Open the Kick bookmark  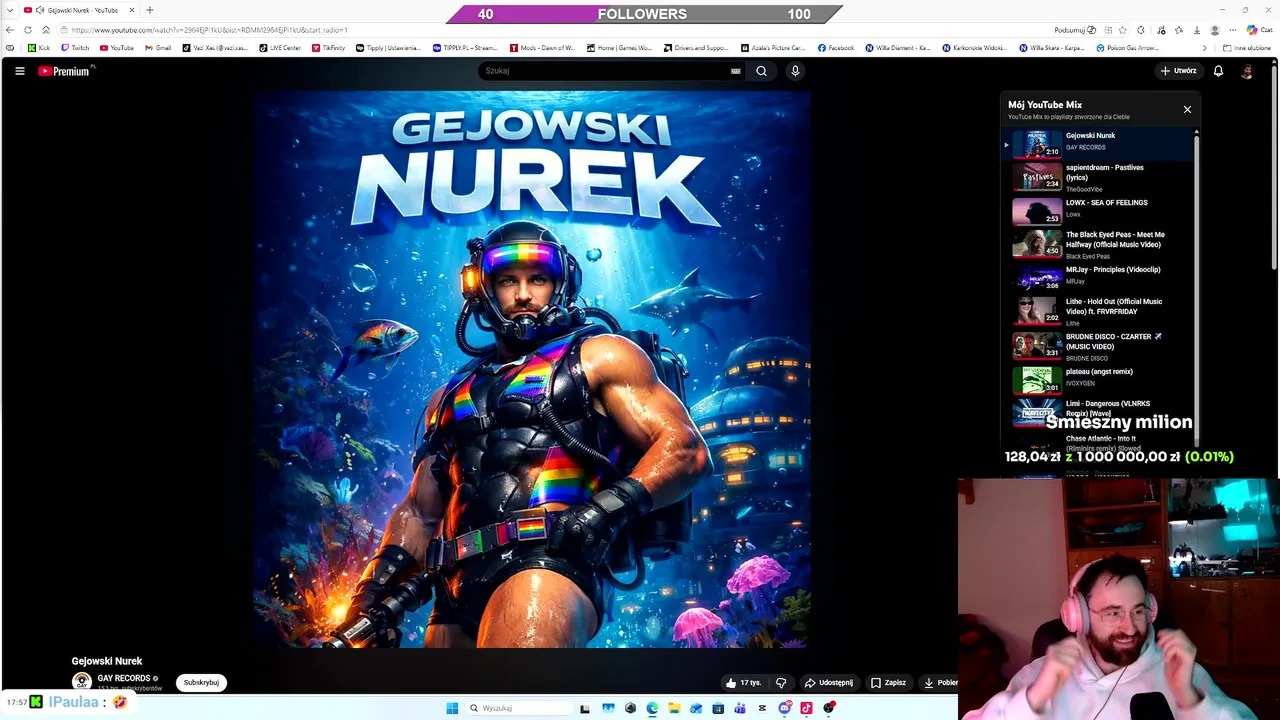tap(39, 48)
